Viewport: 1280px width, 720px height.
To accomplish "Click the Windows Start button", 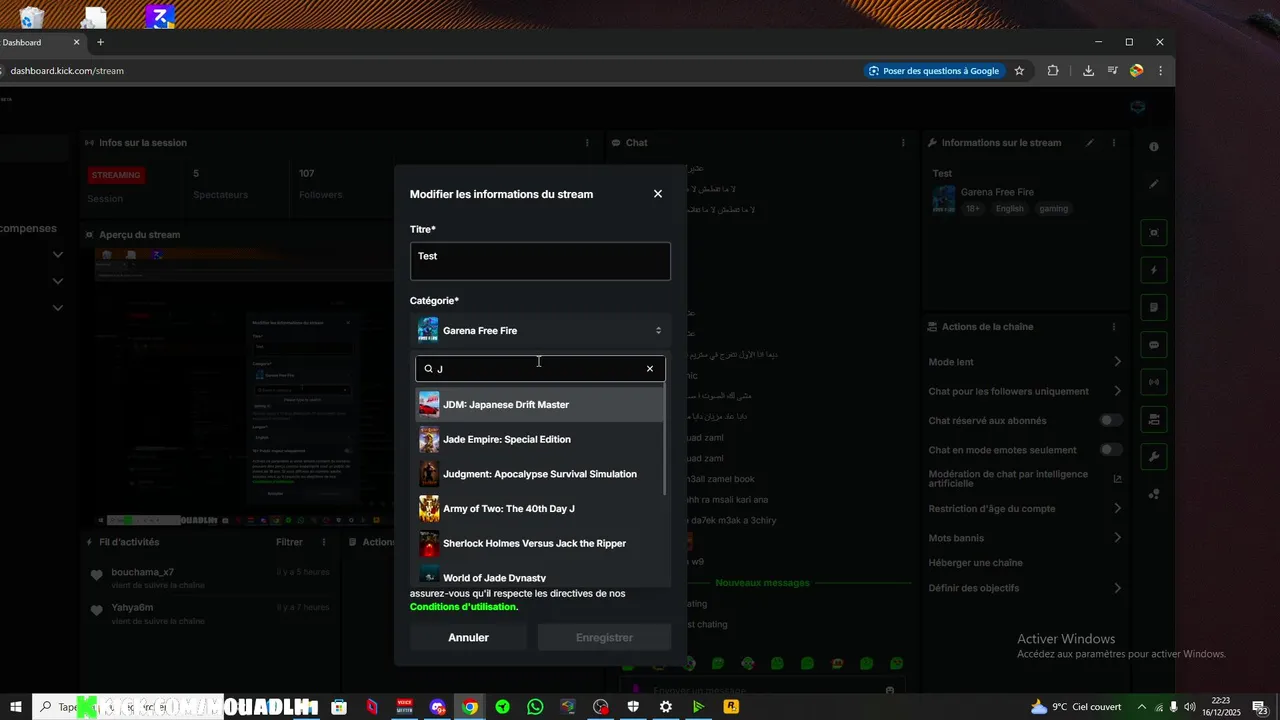I will 15,707.
